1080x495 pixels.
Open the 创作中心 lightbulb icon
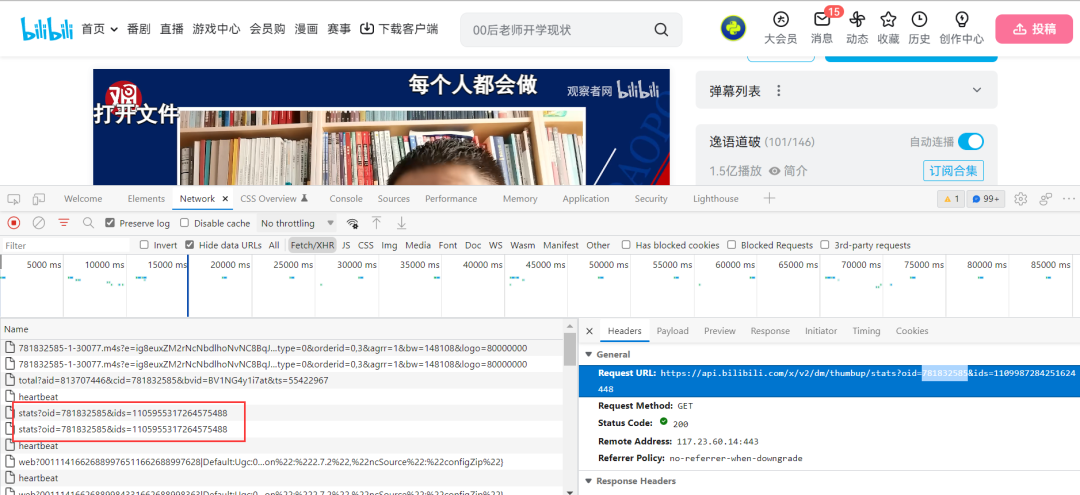(962, 19)
